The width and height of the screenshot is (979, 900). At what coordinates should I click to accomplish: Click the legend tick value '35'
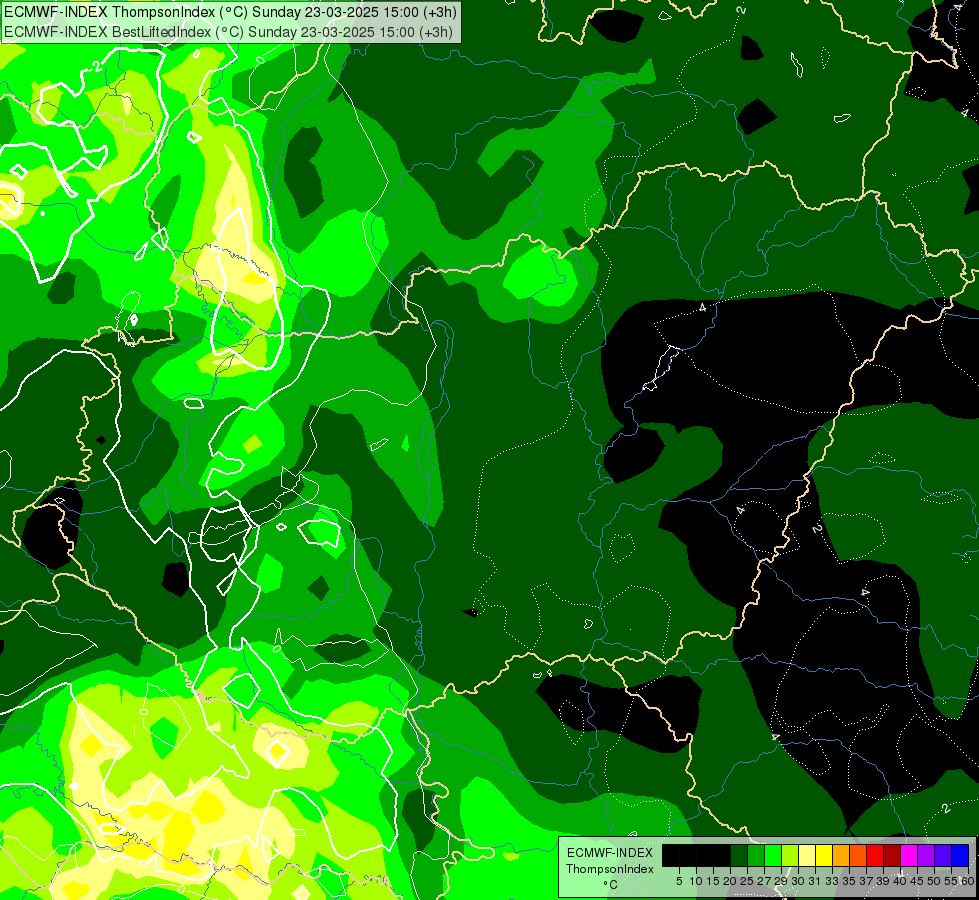[849, 881]
